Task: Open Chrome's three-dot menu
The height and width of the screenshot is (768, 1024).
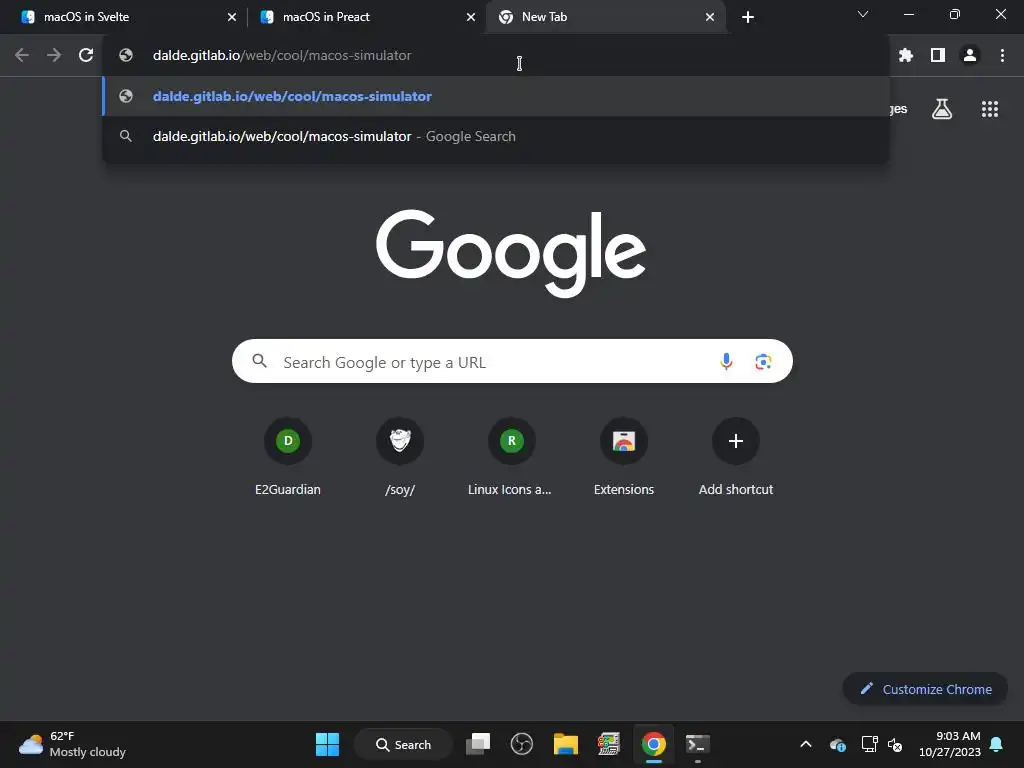Action: (x=1002, y=56)
